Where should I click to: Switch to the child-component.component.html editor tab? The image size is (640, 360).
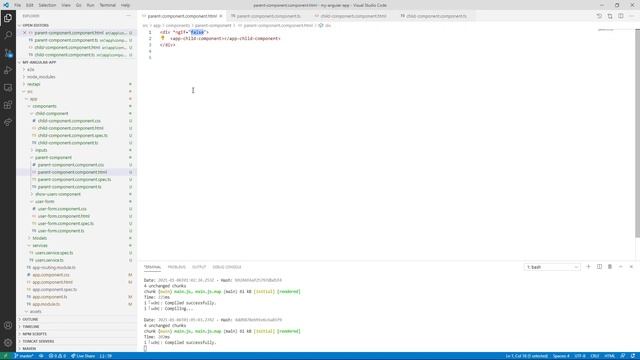[x=351, y=16]
